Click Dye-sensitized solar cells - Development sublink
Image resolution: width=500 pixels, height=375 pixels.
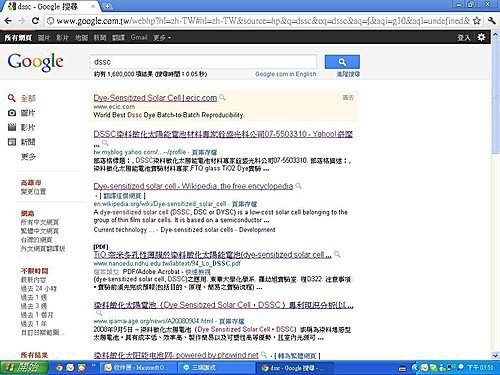[x=218, y=230]
